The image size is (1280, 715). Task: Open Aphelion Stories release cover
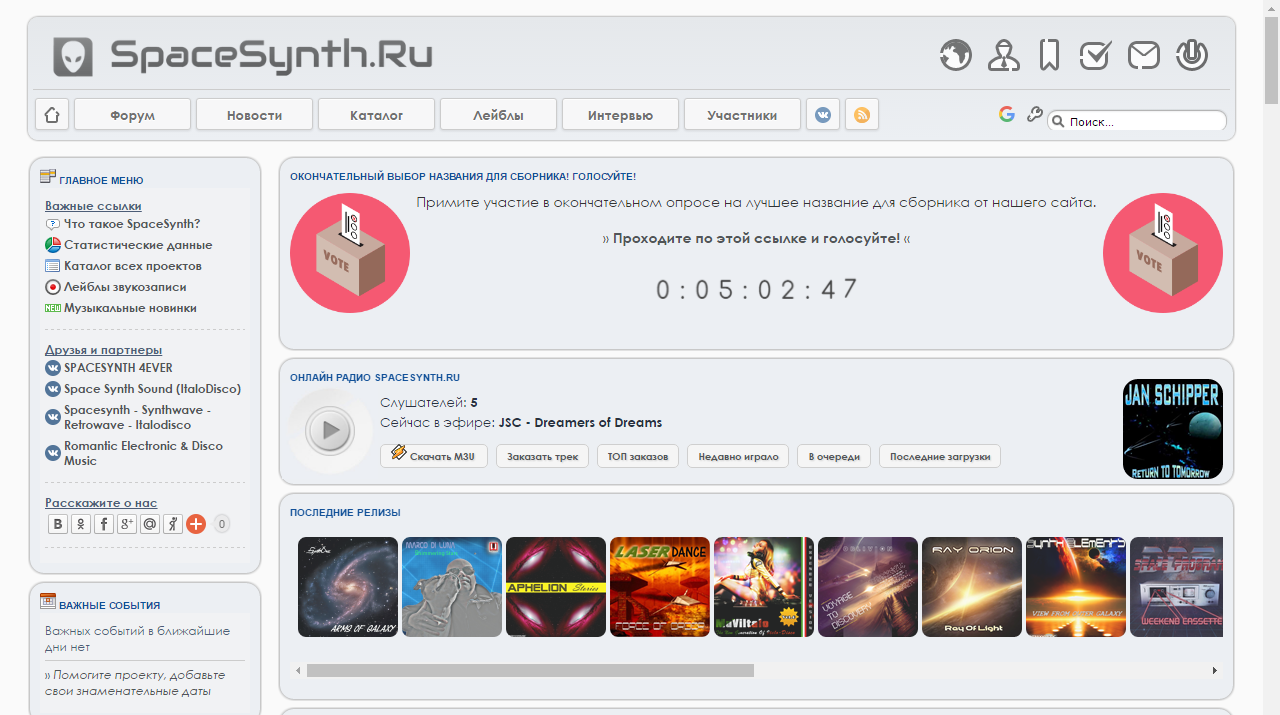[x=556, y=587]
